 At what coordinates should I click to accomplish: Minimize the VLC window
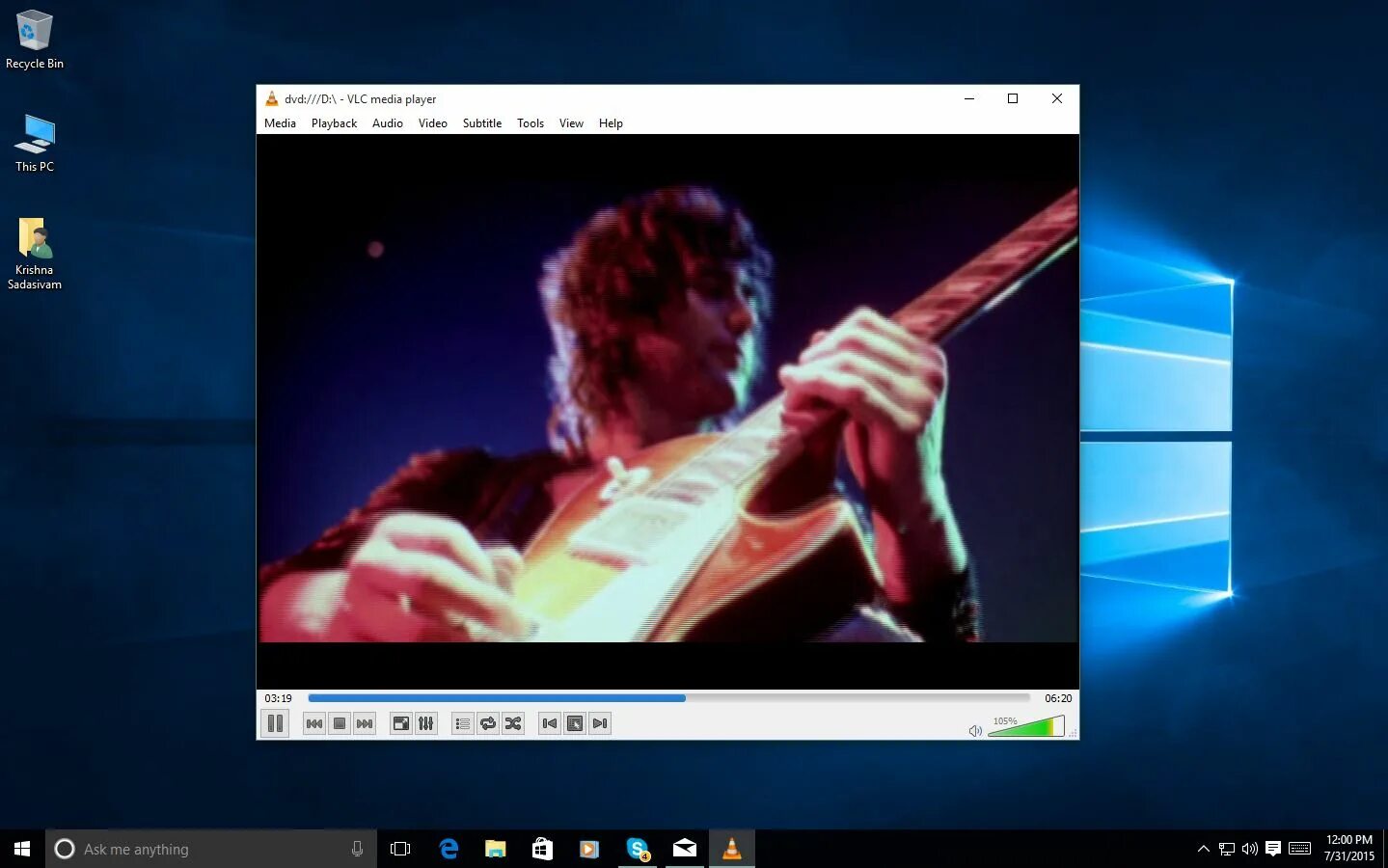pyautogui.click(x=969, y=98)
